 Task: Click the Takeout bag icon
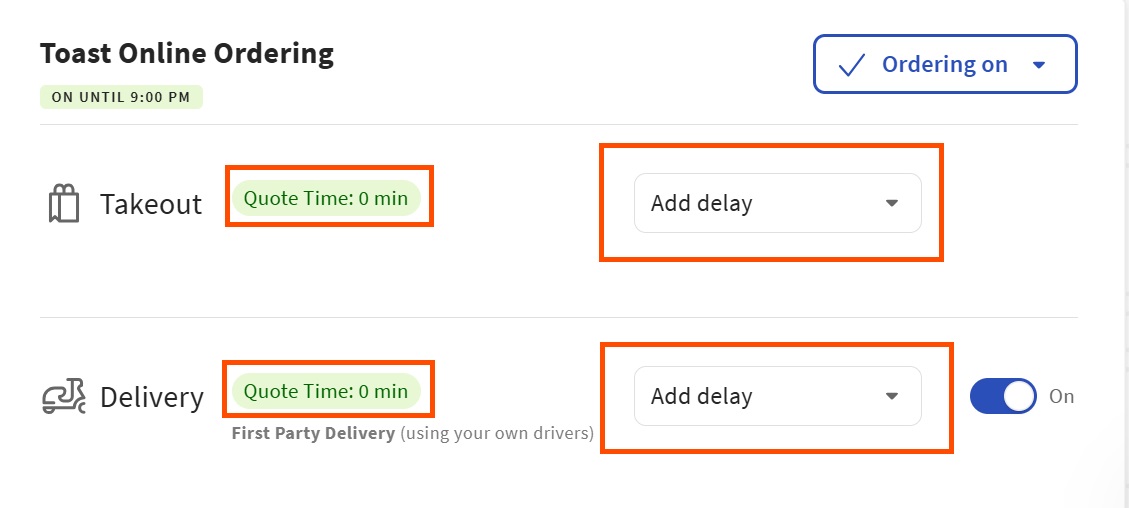pyautogui.click(x=63, y=204)
